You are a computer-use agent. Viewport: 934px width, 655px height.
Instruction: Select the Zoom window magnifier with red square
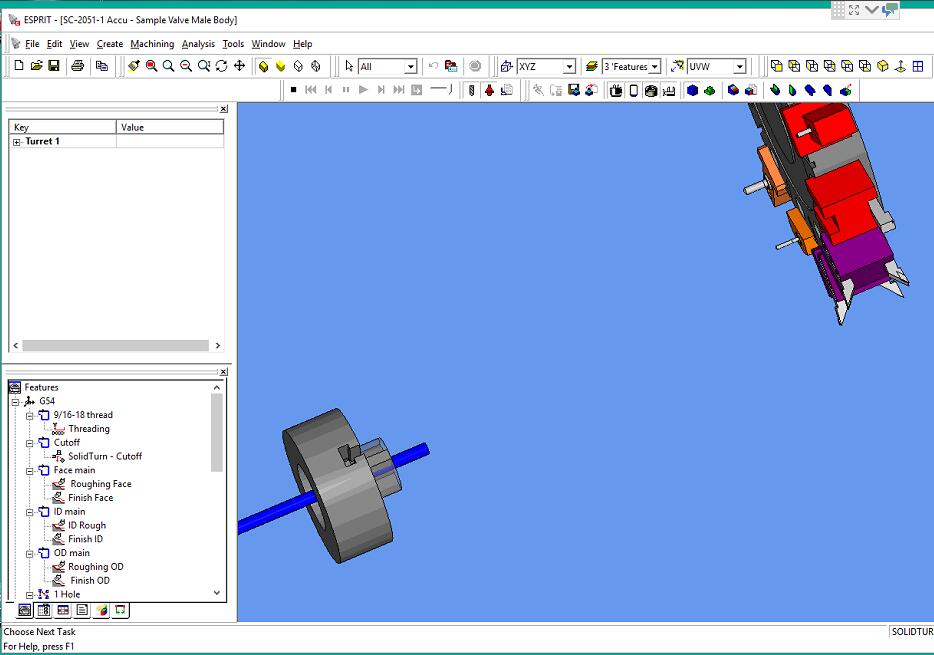tap(151, 66)
